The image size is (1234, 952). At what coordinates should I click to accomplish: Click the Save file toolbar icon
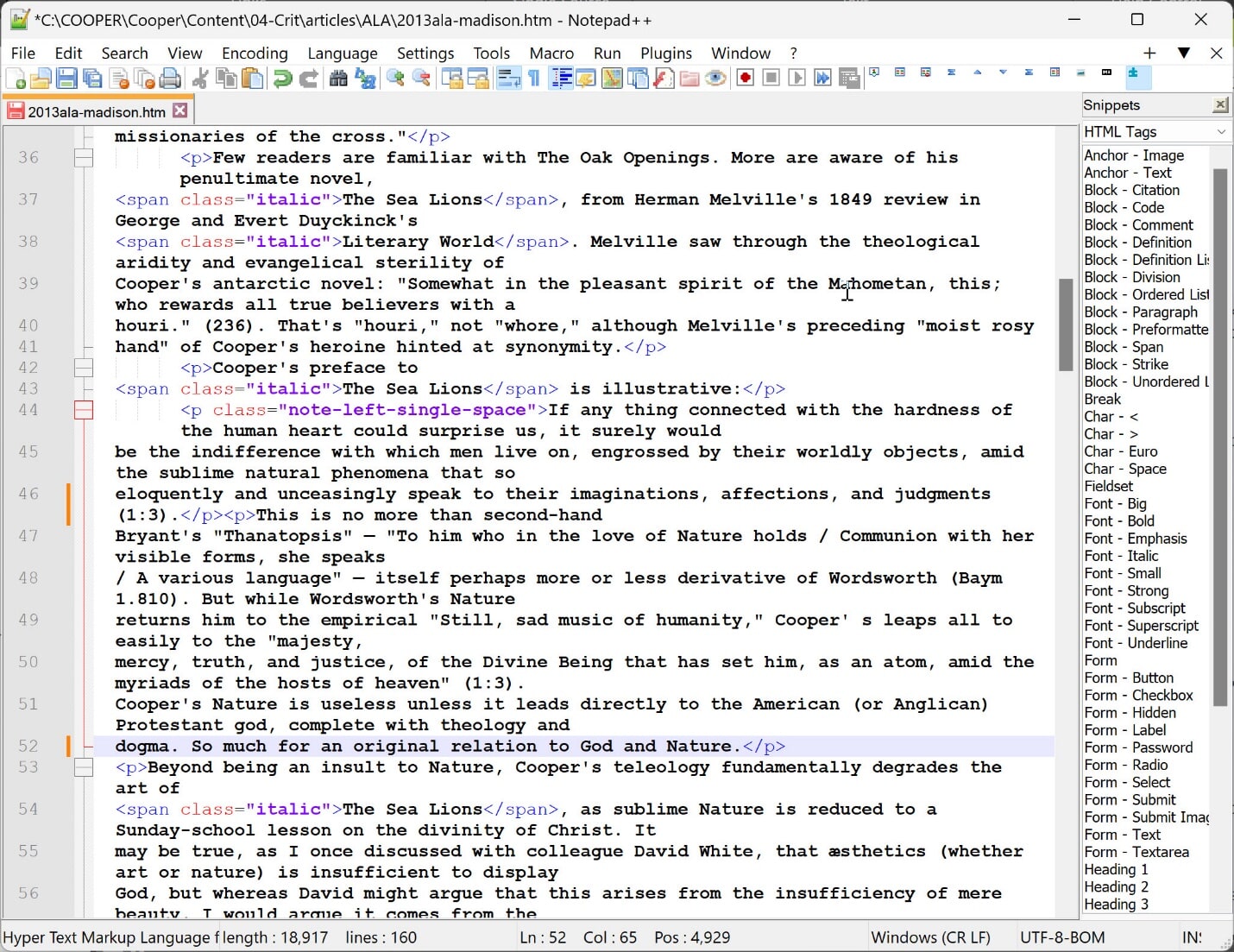tap(66, 79)
